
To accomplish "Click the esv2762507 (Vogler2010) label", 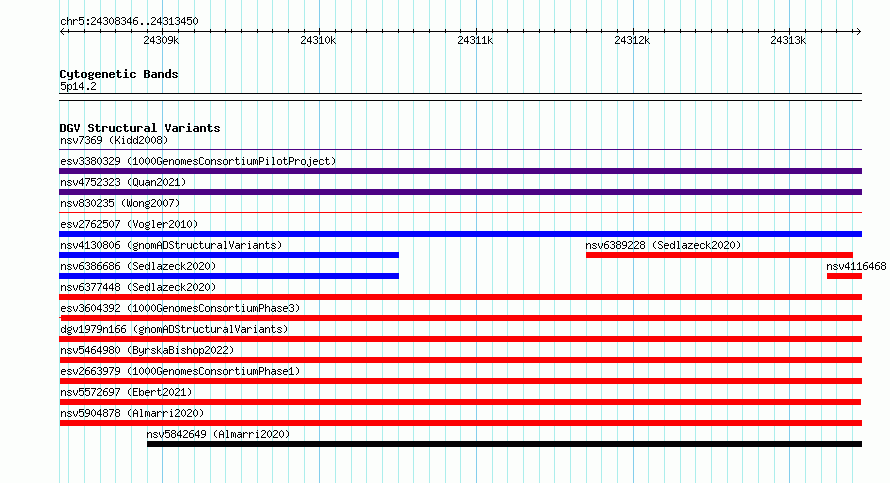I will click(x=129, y=225).
